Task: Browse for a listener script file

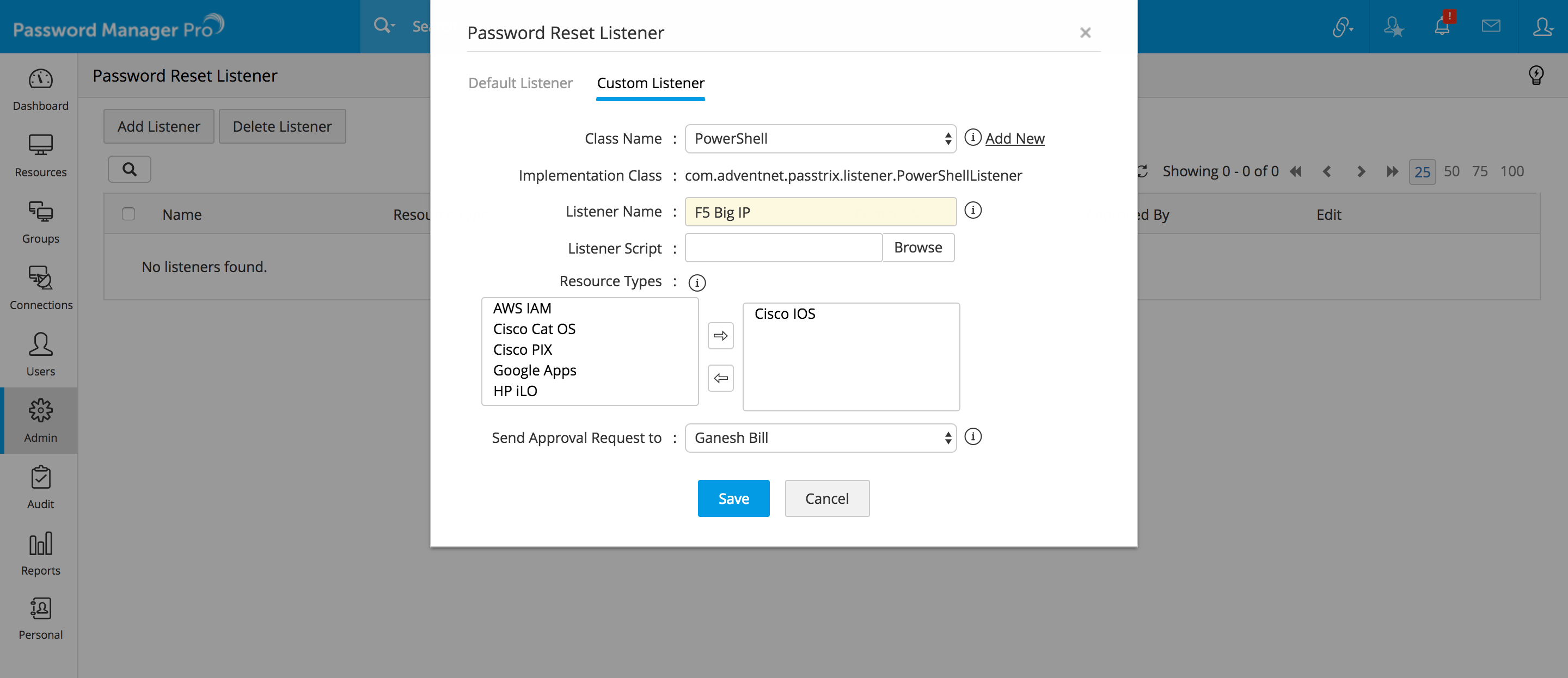Action: click(x=917, y=248)
